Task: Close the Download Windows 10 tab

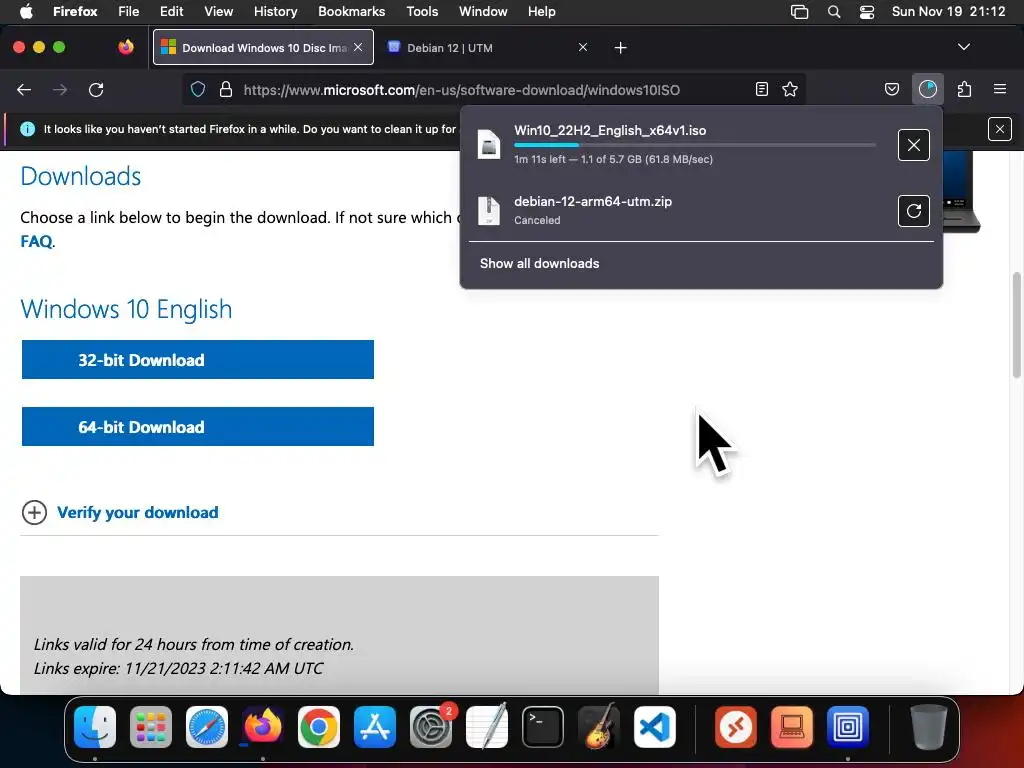Action: 358,47
